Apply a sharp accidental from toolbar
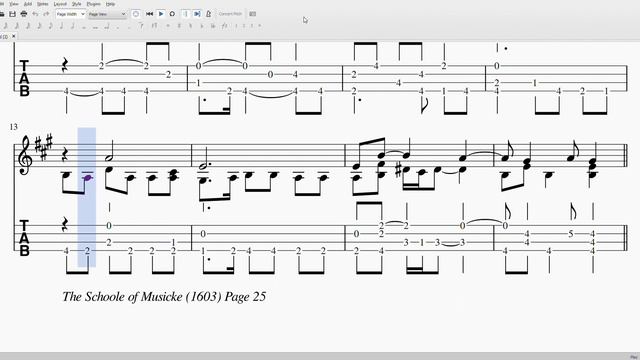 (x=179, y=26)
